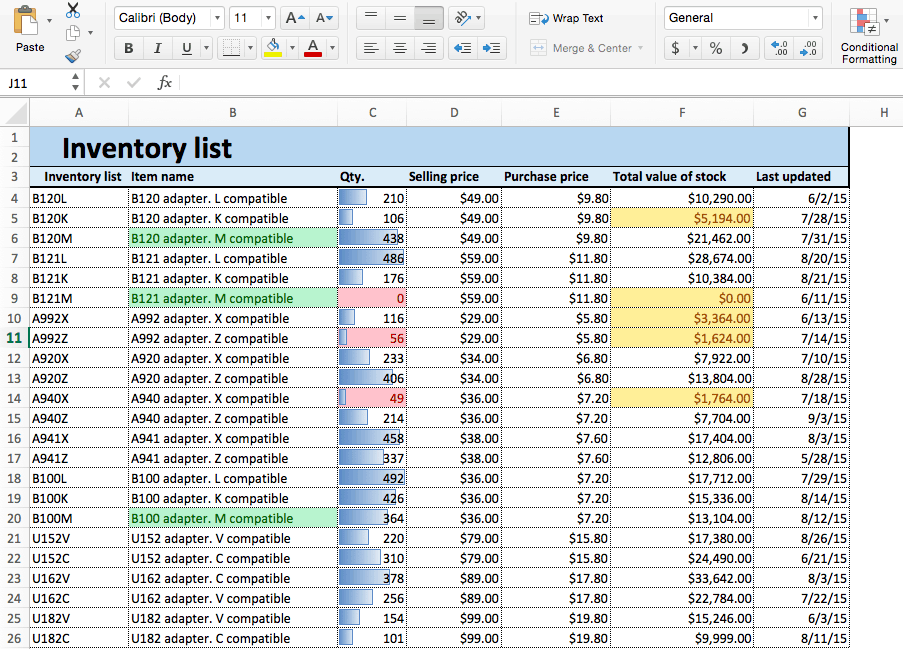The height and width of the screenshot is (649, 903).
Task: Center align text horizontally
Action: coord(400,48)
